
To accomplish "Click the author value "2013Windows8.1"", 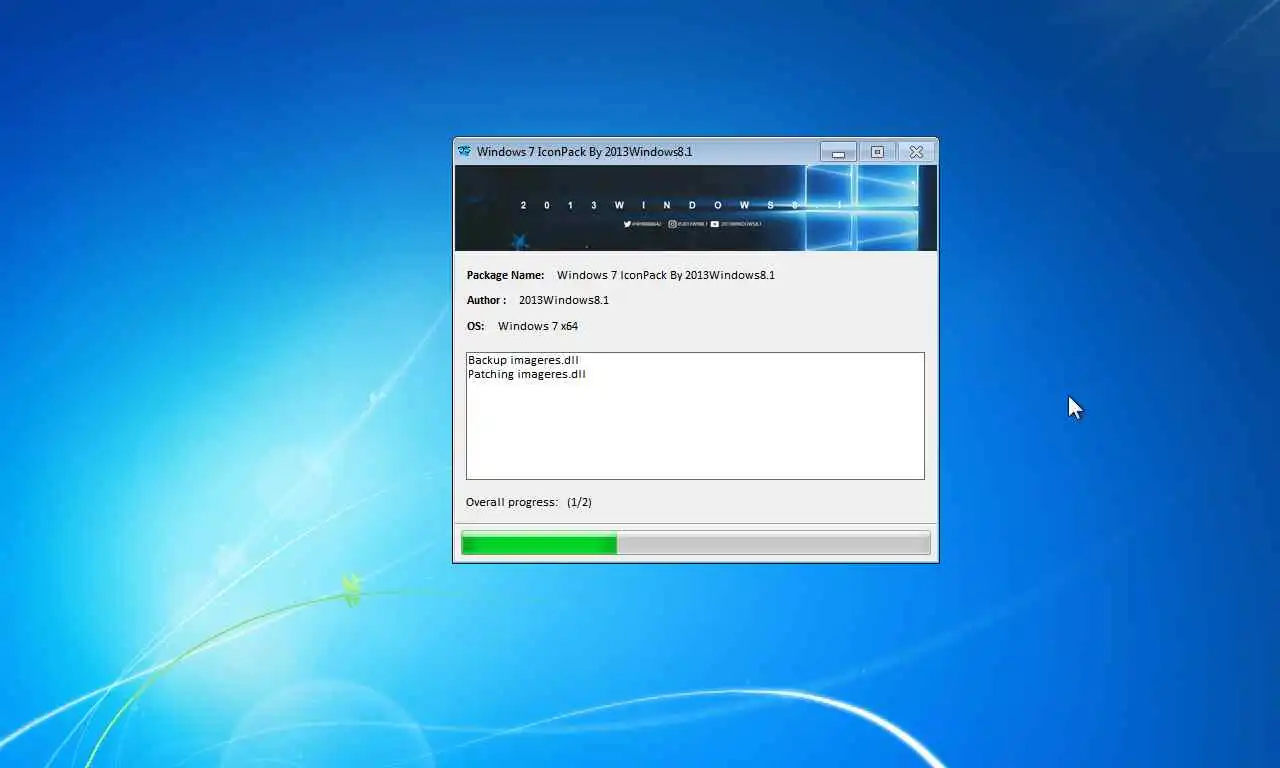I will coord(564,300).
